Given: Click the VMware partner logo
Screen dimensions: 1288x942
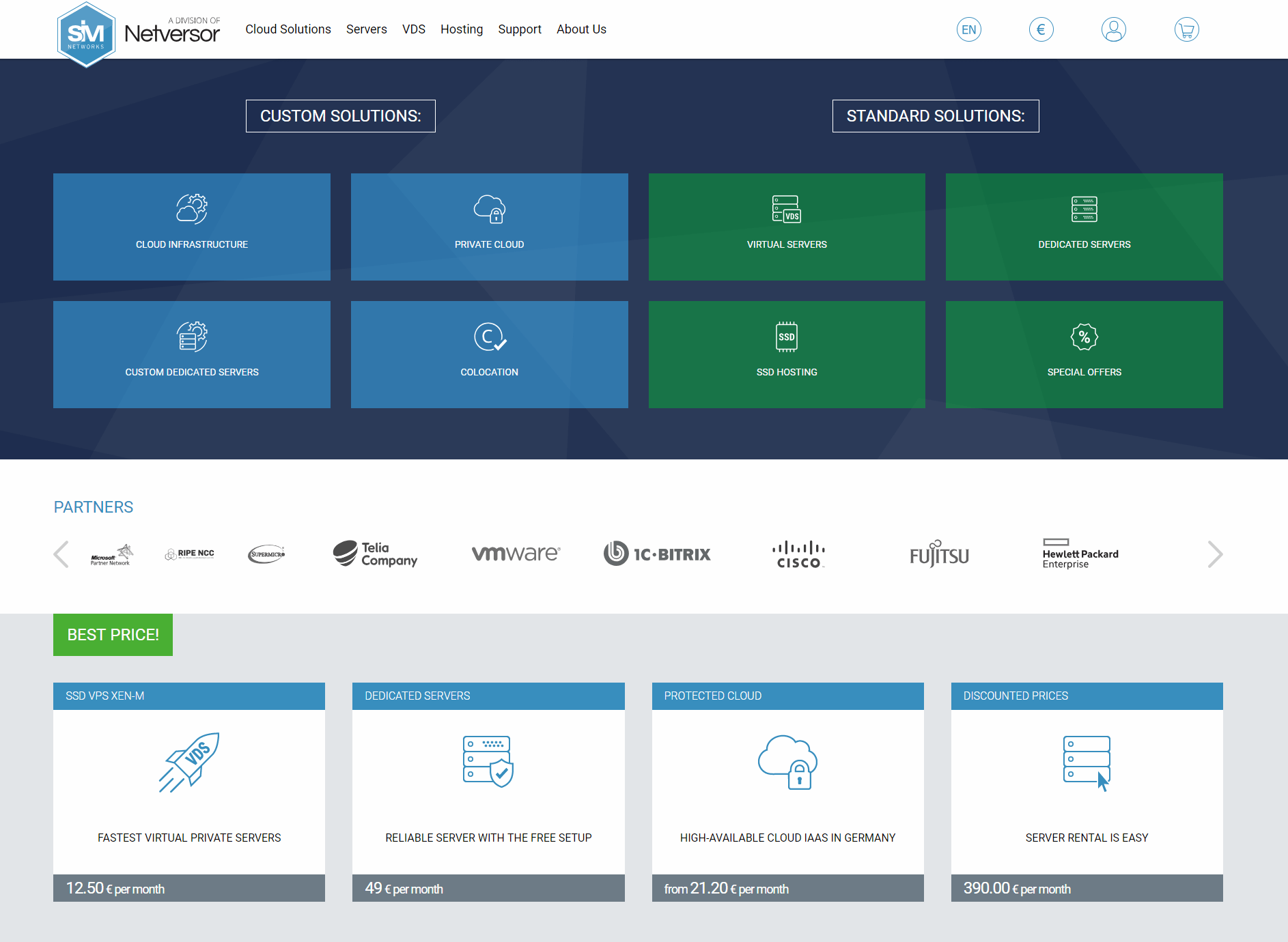Looking at the screenshot, I should (516, 554).
